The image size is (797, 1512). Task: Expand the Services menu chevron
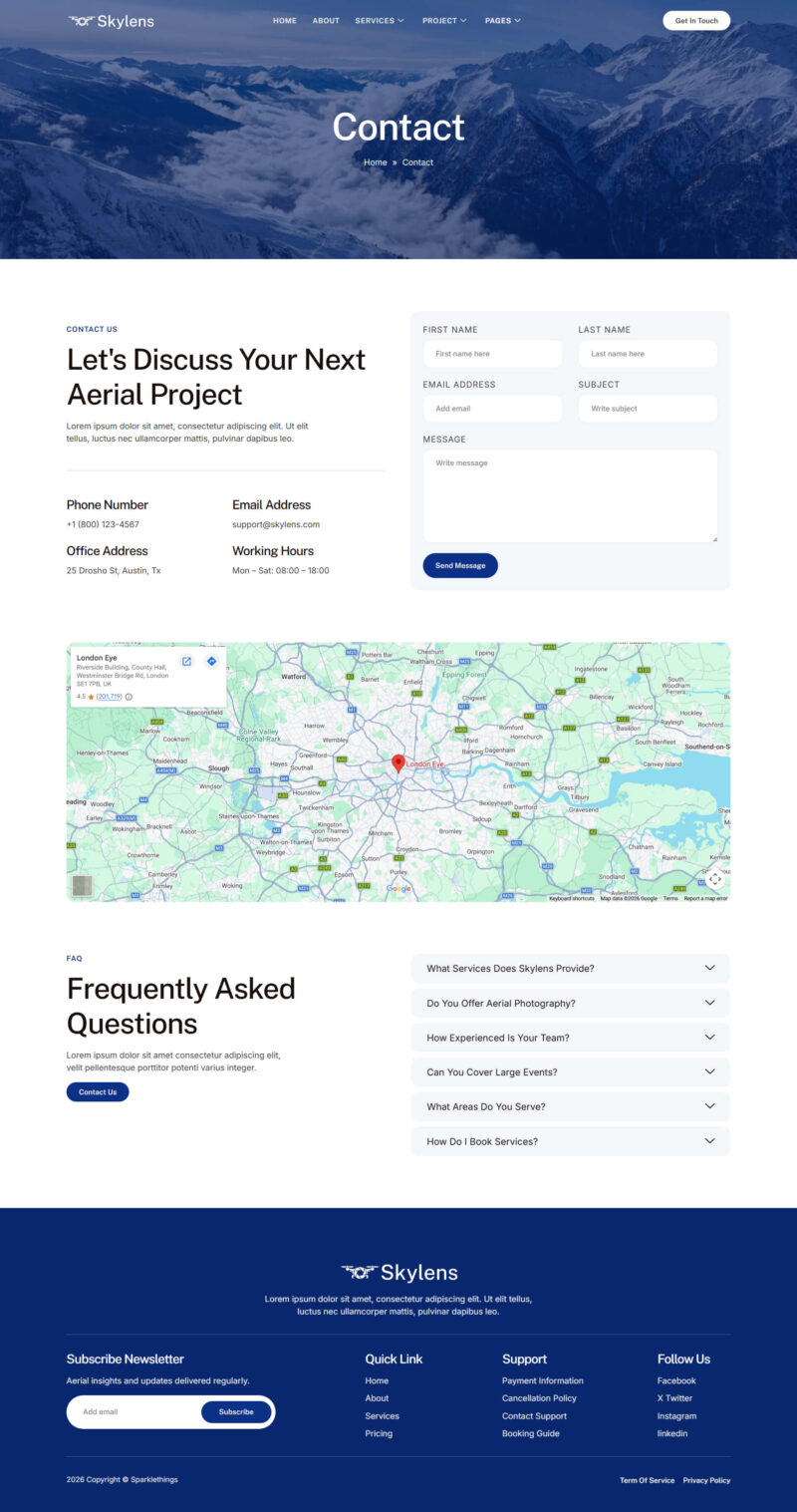pyautogui.click(x=401, y=21)
